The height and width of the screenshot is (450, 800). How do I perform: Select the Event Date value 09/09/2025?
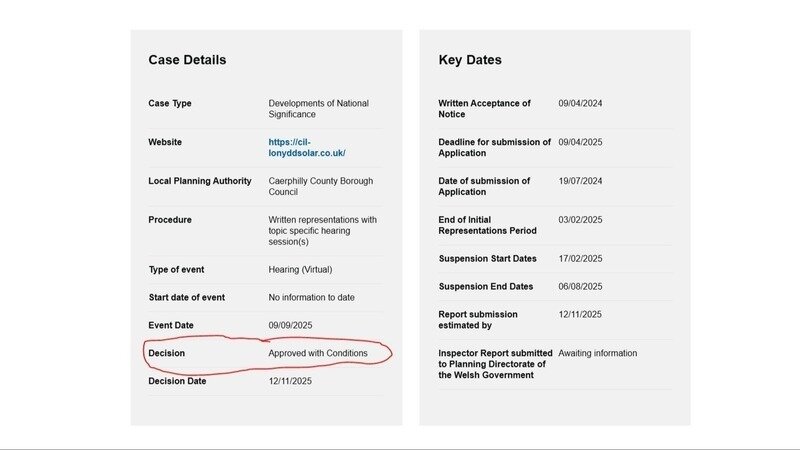point(292,325)
